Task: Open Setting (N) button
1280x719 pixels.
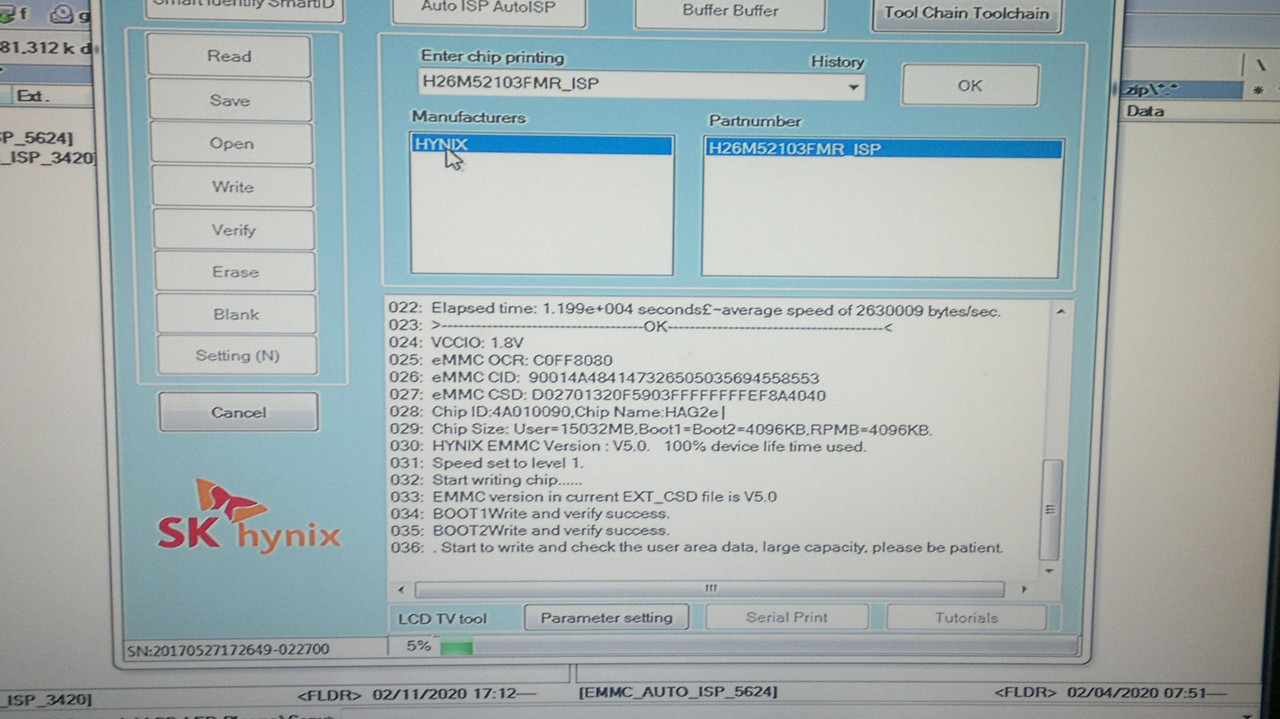Action: point(237,355)
